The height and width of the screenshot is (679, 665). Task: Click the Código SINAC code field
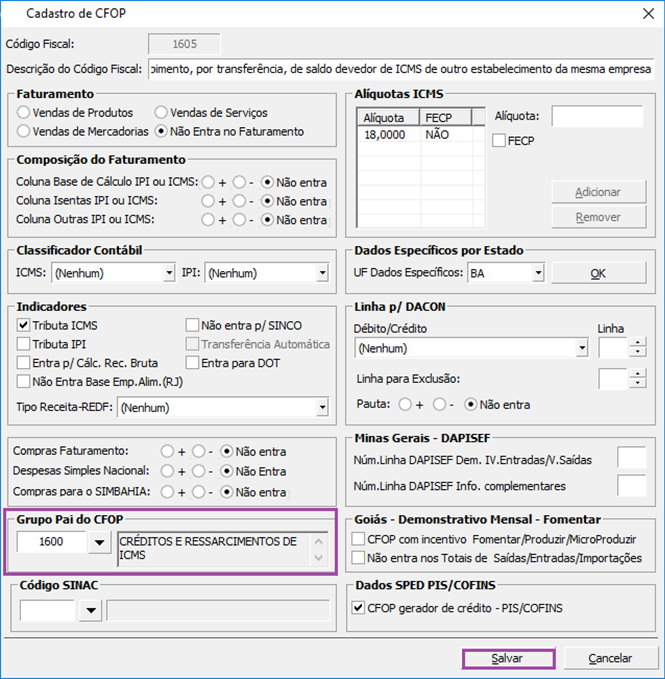pos(47,611)
